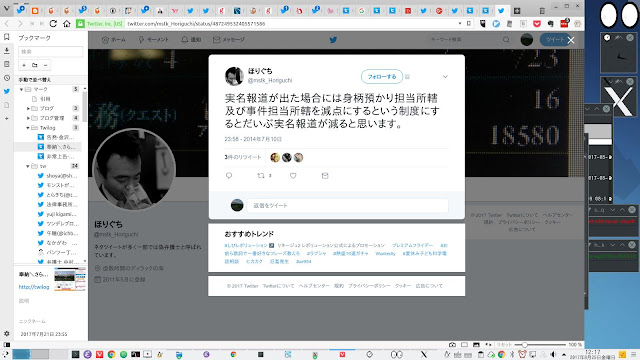Open the History panel clock icon
This screenshot has width=640, height=360.
(7, 78)
